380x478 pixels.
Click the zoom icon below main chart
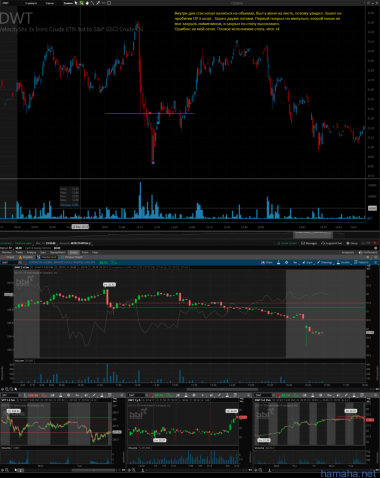point(7,389)
